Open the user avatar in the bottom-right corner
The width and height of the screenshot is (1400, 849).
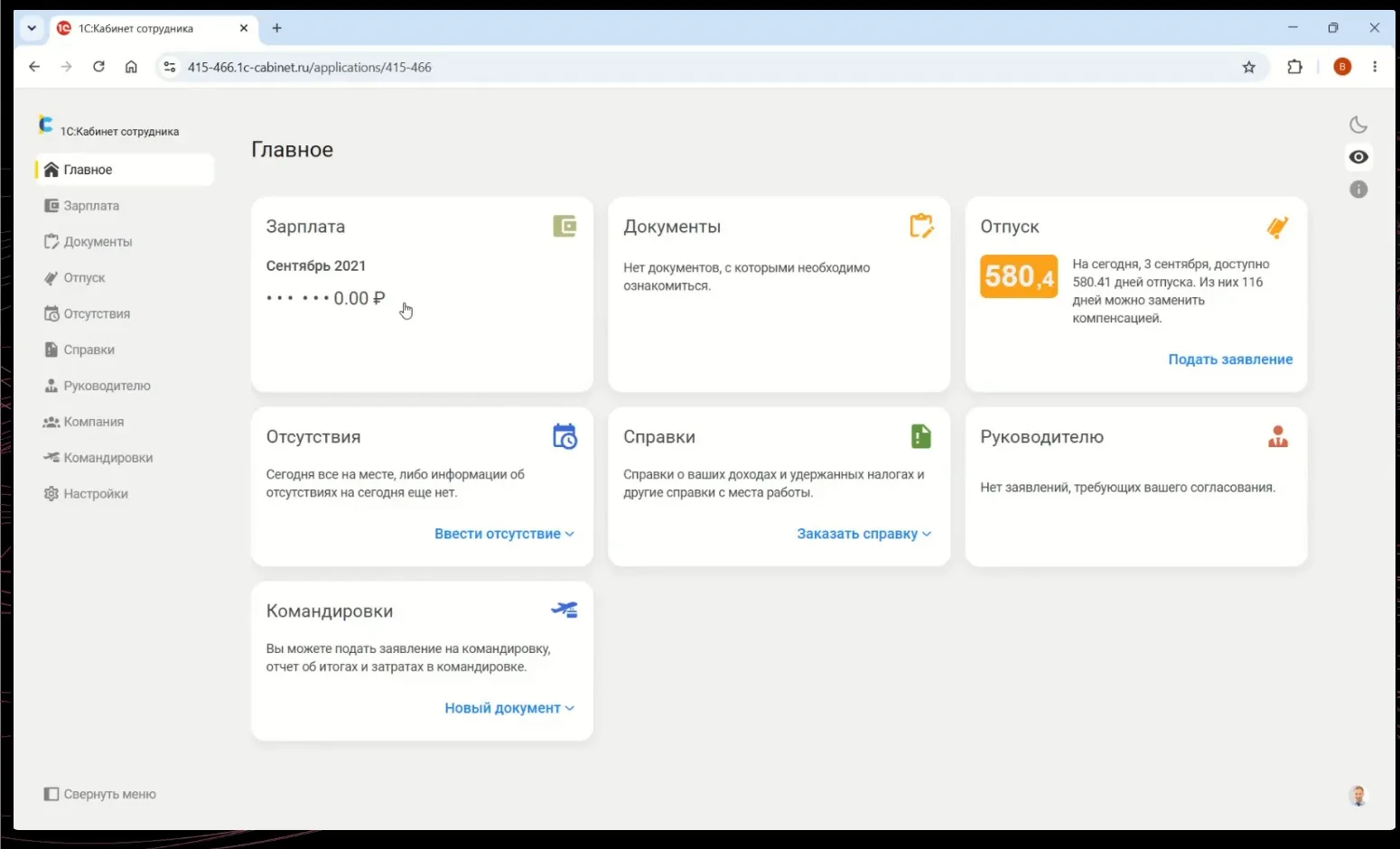point(1358,795)
